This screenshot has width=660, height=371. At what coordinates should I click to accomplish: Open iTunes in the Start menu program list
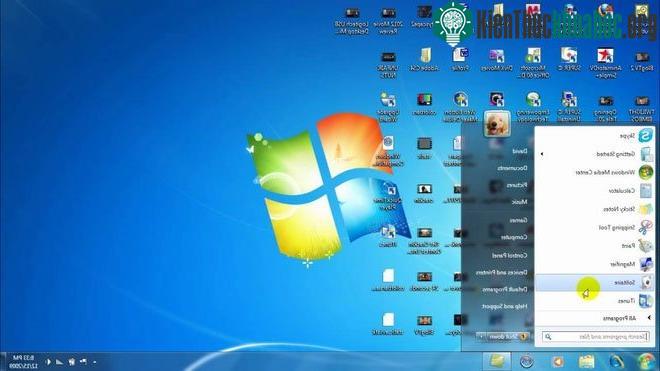tap(594, 301)
